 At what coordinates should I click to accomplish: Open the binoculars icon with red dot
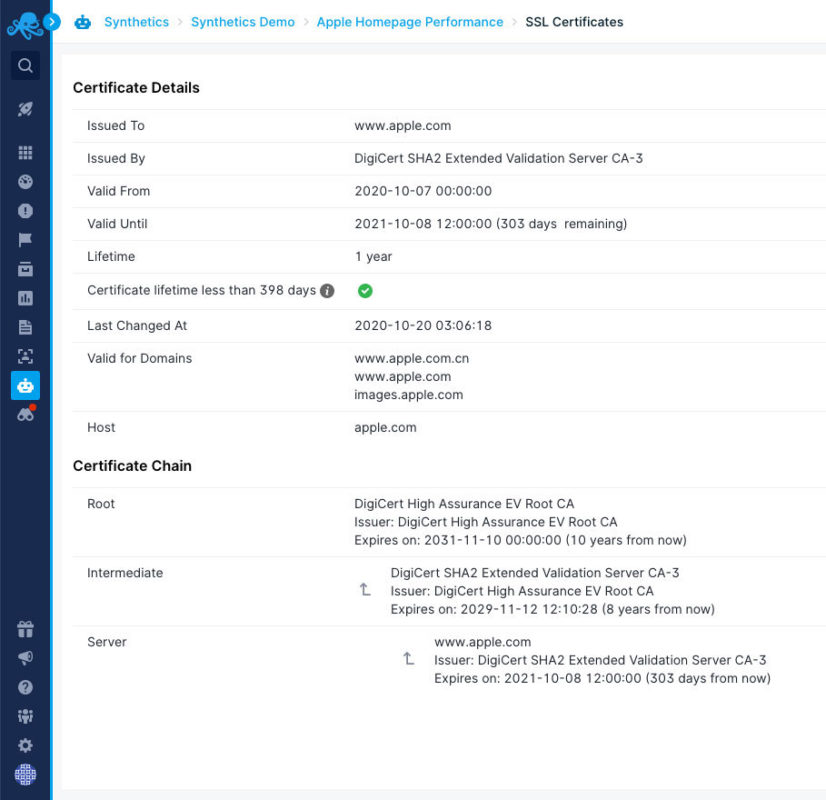point(26,414)
